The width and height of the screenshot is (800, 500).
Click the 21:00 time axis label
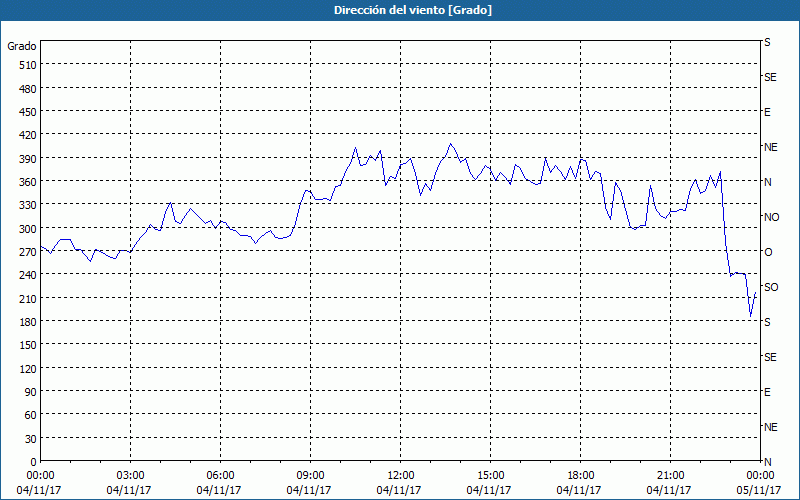click(670, 476)
